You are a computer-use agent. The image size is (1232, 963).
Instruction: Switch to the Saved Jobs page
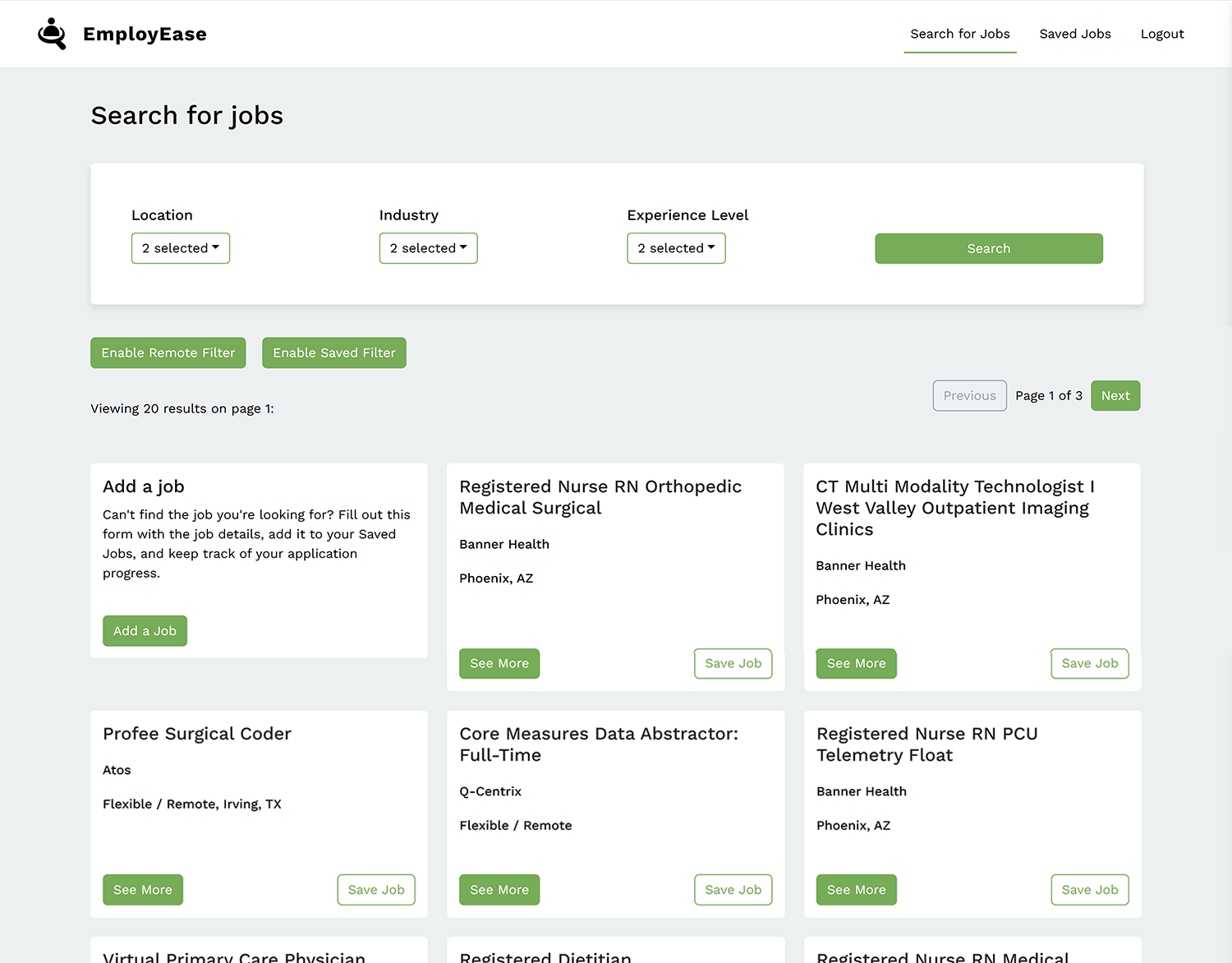tap(1074, 34)
